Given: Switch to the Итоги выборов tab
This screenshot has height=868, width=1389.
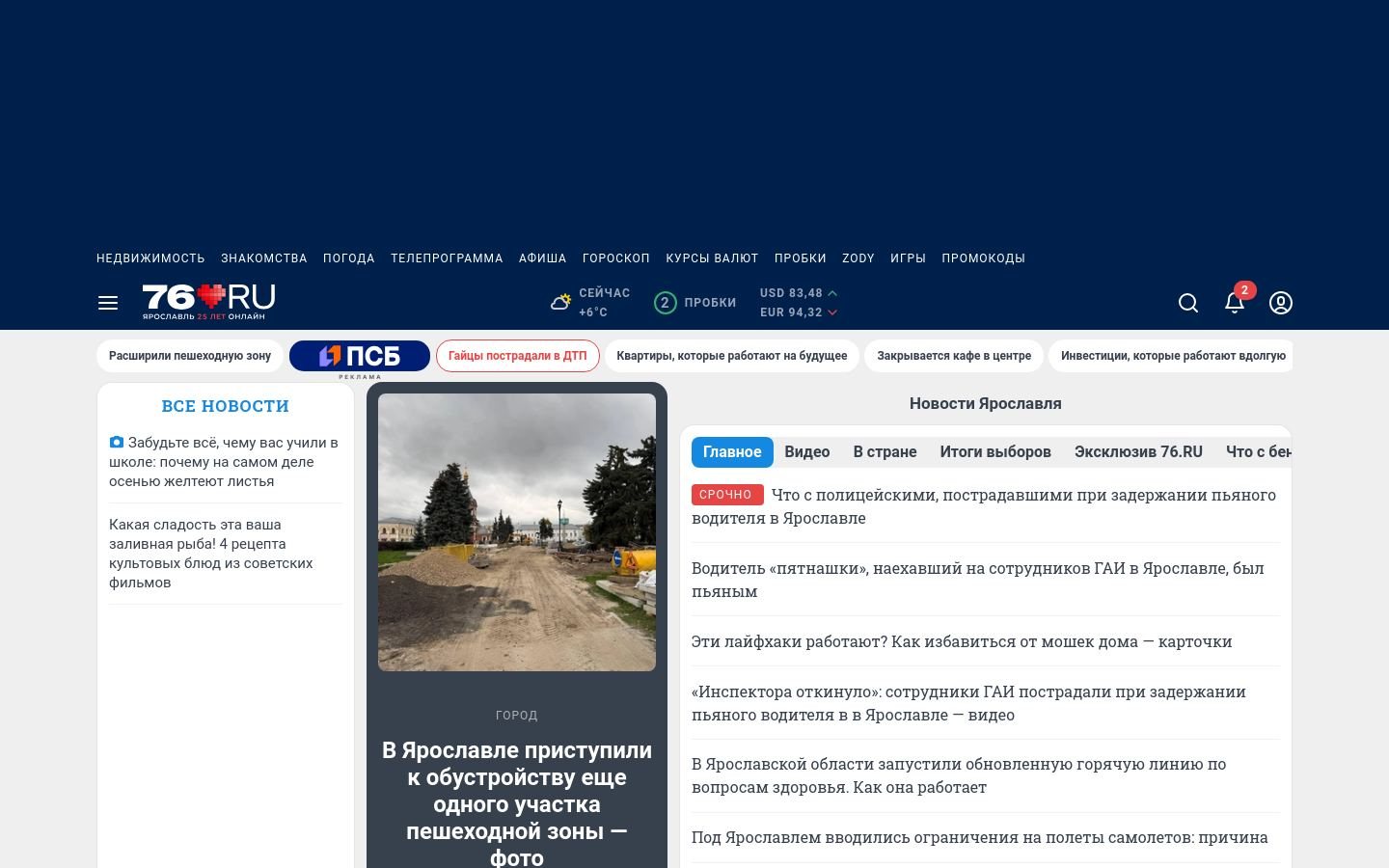Looking at the screenshot, I should pyautogui.click(x=995, y=452).
